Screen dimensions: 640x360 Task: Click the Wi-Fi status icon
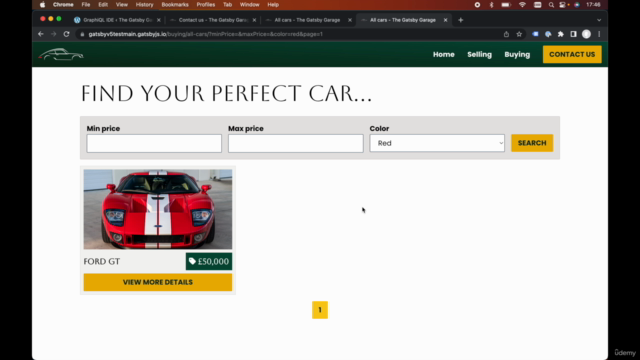coord(522,5)
